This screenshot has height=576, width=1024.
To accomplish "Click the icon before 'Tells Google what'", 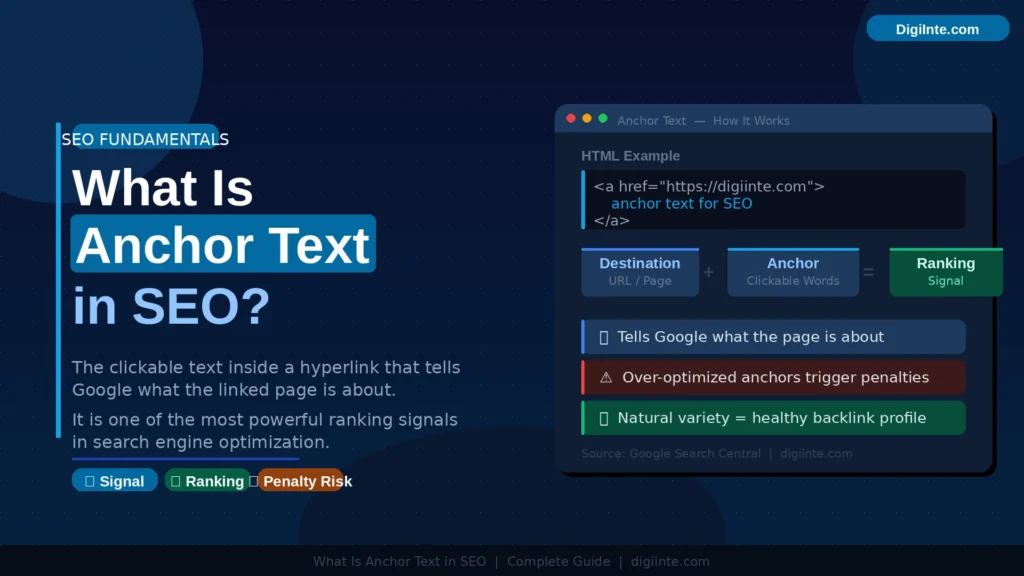I will pyautogui.click(x=603, y=337).
